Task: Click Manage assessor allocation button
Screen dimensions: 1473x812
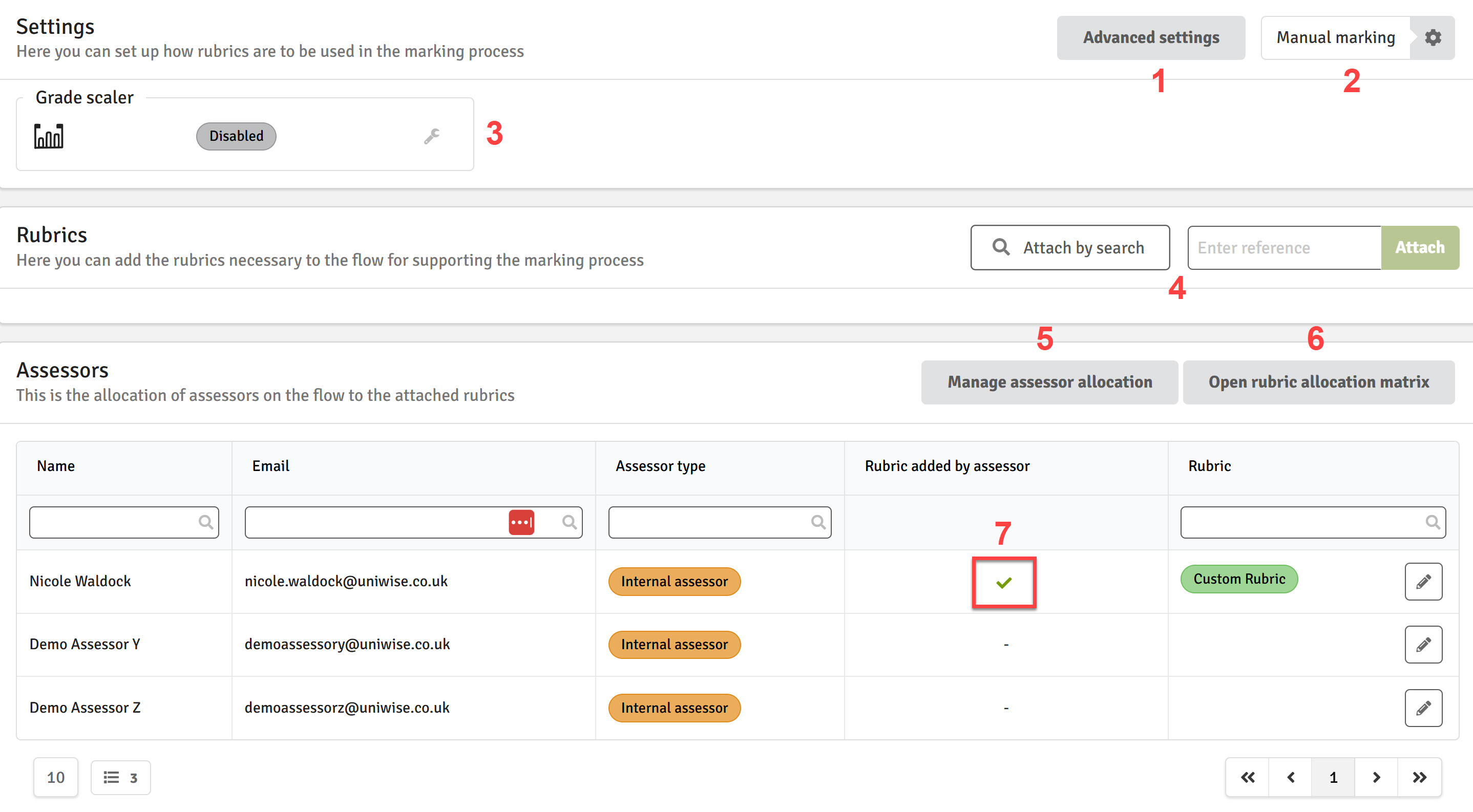Action: [1049, 382]
